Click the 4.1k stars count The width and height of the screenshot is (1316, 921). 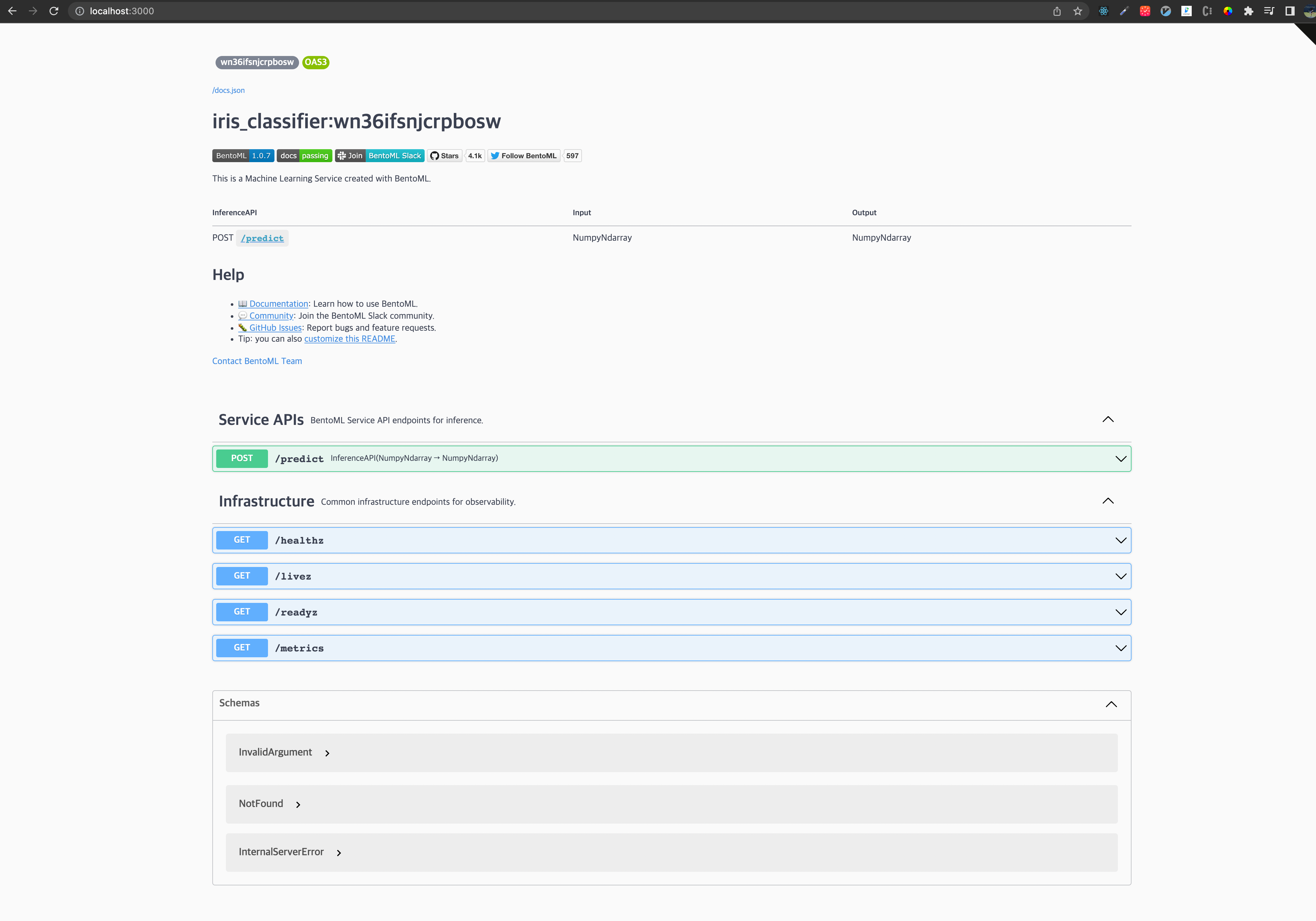coord(474,156)
